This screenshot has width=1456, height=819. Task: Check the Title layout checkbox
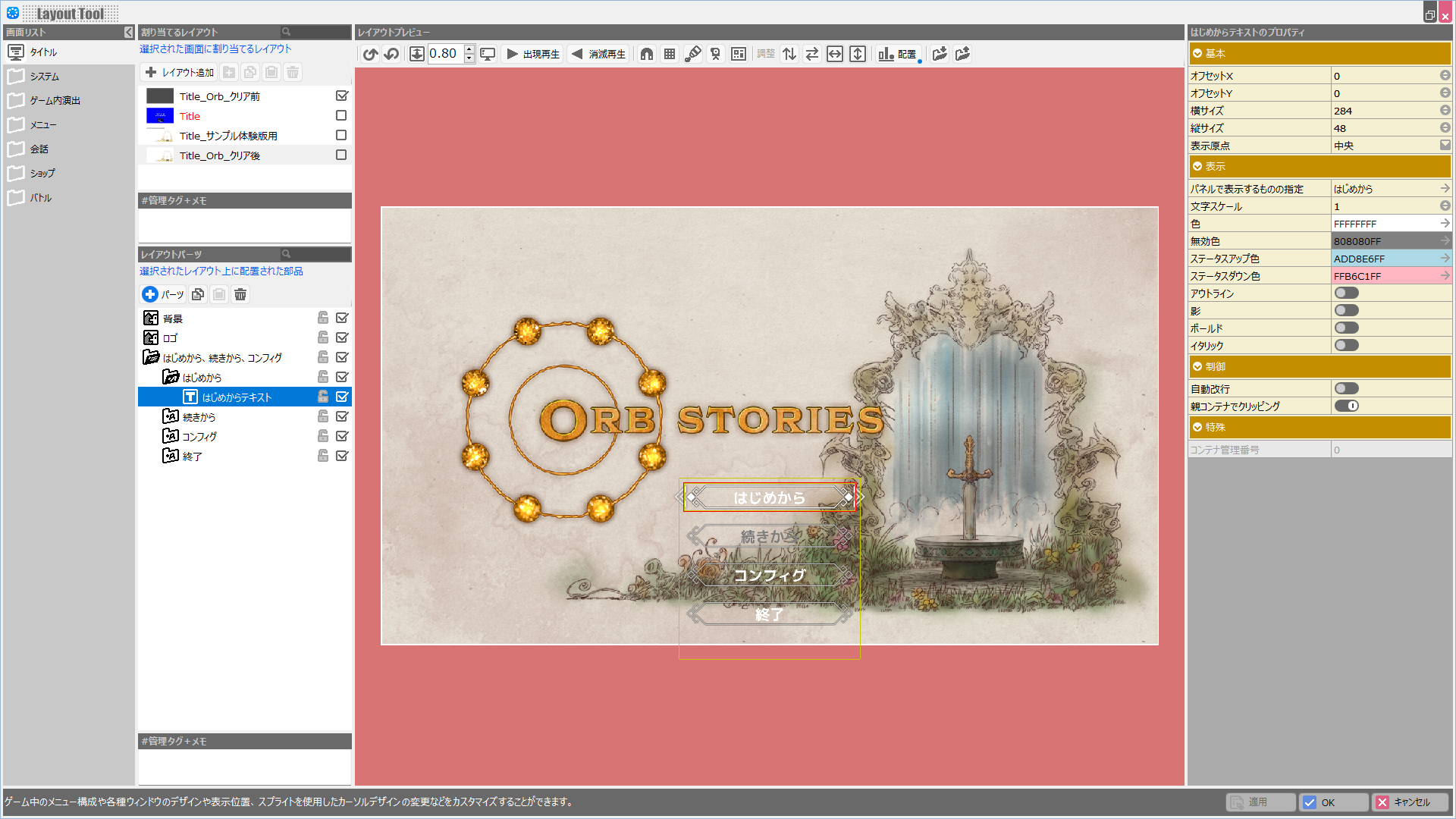click(x=341, y=115)
